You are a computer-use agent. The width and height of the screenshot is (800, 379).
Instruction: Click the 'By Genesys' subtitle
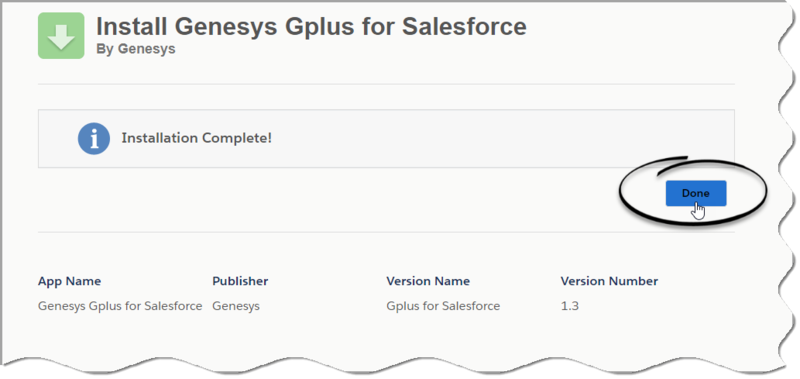point(136,49)
